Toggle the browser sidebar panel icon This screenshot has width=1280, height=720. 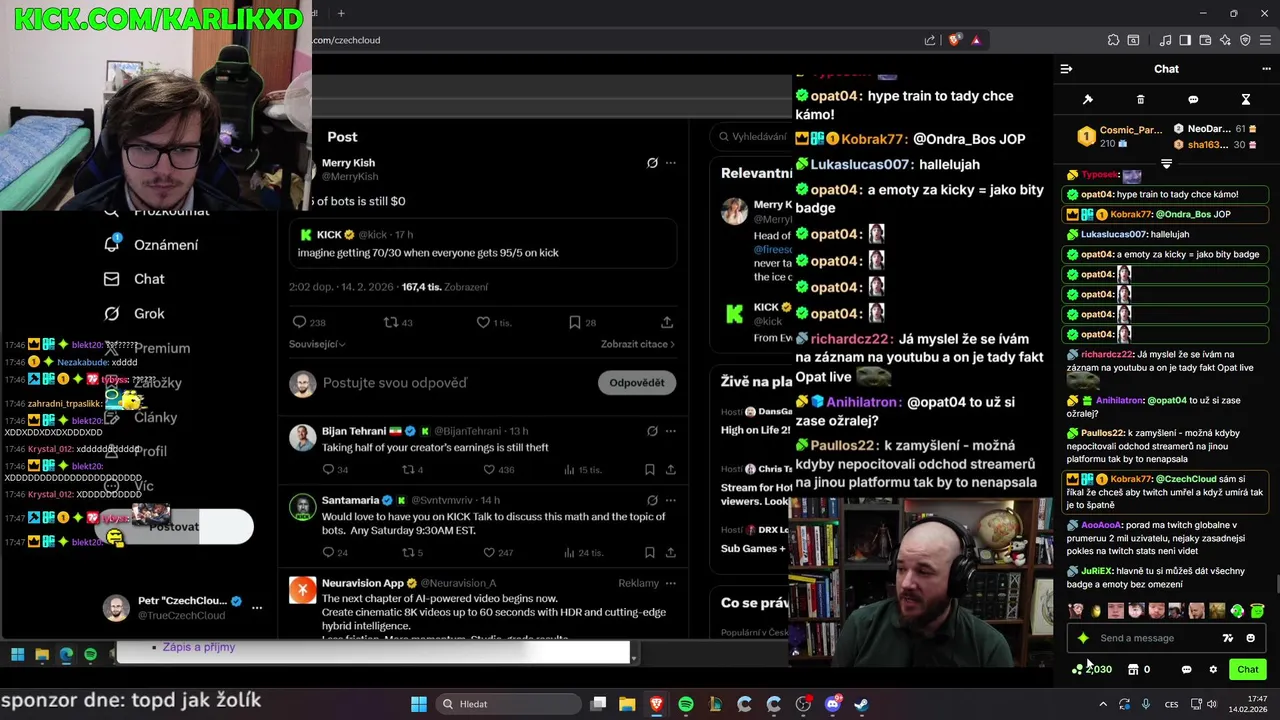(1185, 40)
